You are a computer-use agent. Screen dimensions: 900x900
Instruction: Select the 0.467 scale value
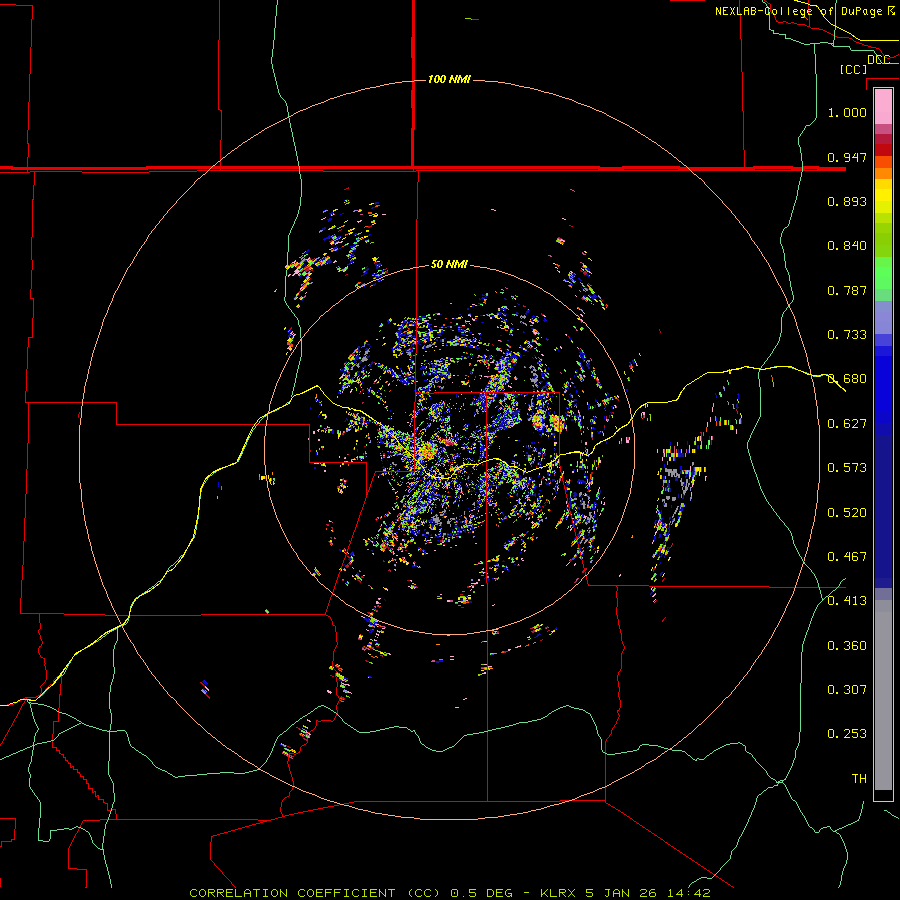coord(847,557)
